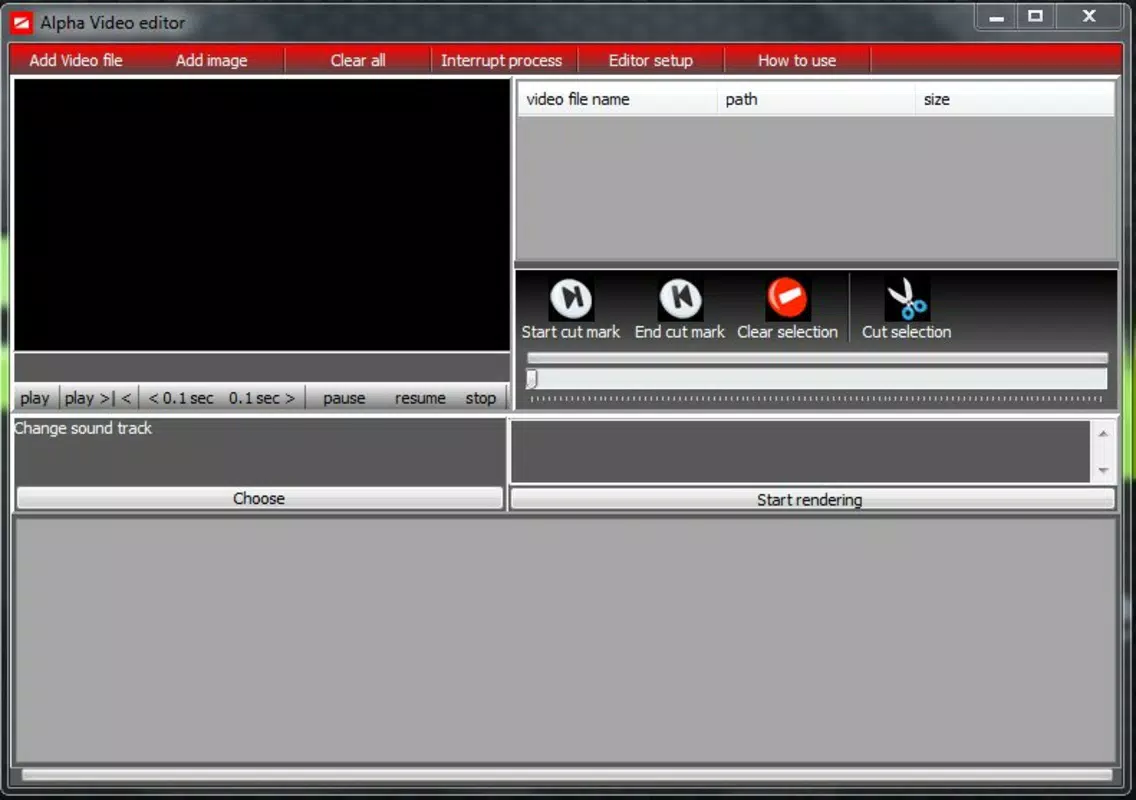1136x800 pixels.
Task: Choose Clear all in the toolbar
Action: click(358, 60)
